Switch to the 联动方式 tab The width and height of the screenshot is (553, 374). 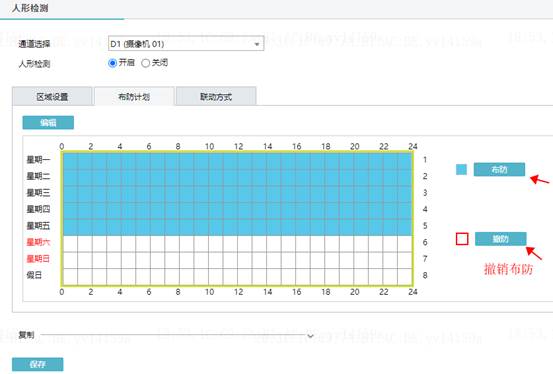[x=216, y=97]
